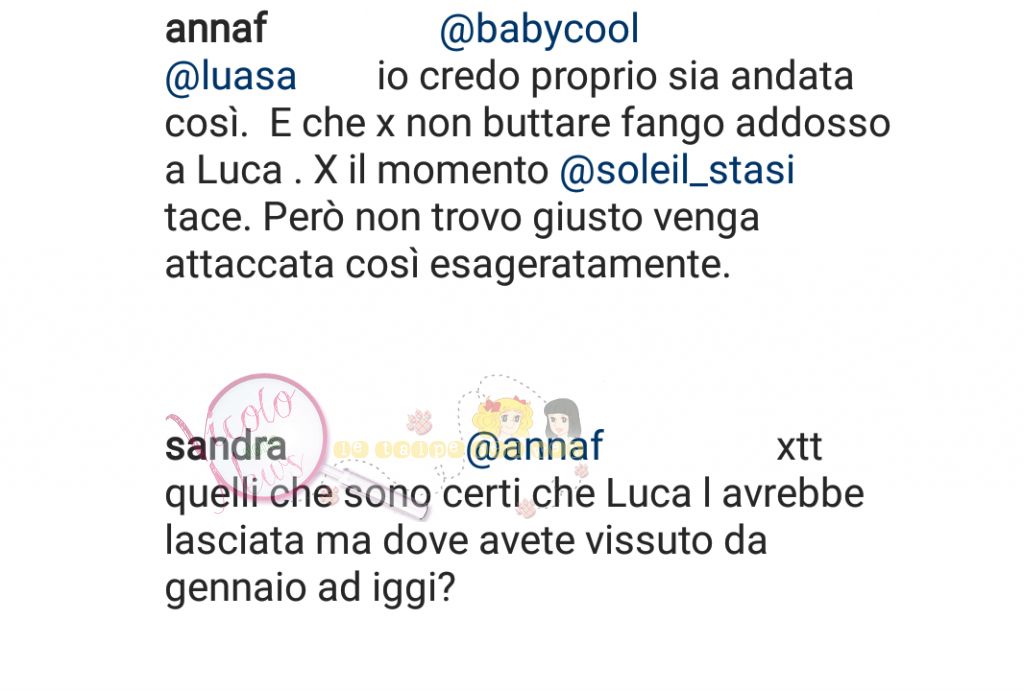The image size is (1024, 691).
Task: Click the 'xtt' text in sandra's comment
Action: 799,448
